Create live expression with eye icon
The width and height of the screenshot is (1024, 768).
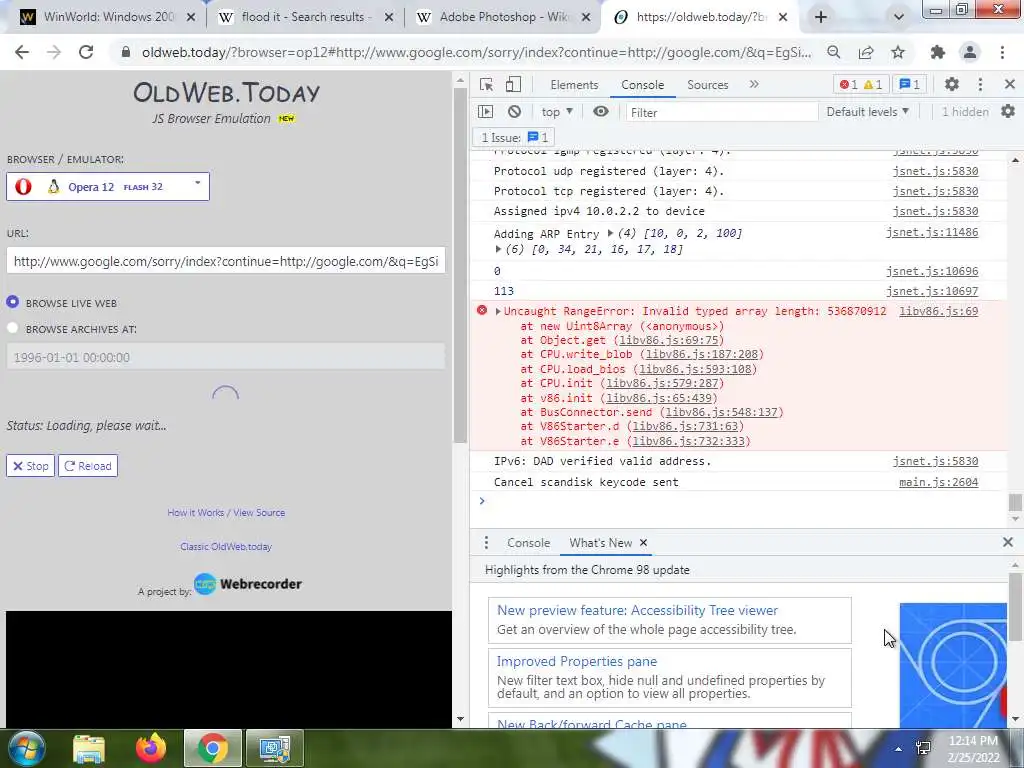[x=601, y=112]
